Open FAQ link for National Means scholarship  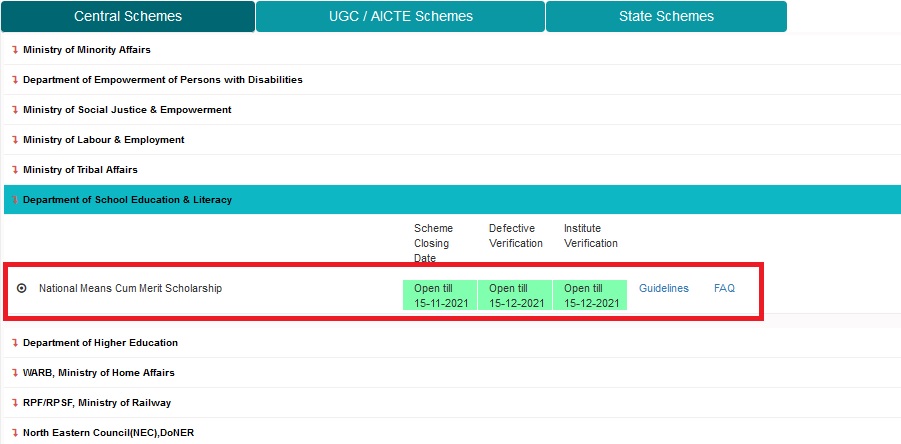click(724, 288)
